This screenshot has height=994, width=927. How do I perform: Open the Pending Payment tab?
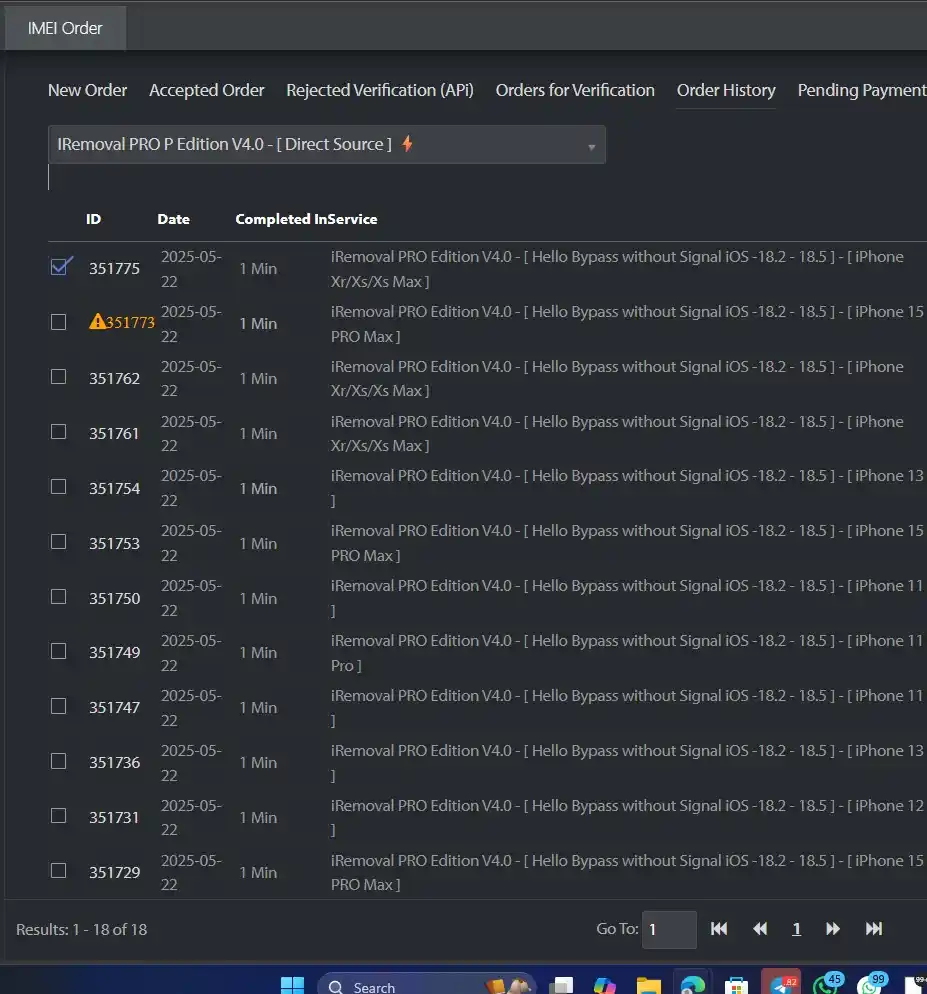pyautogui.click(x=862, y=90)
